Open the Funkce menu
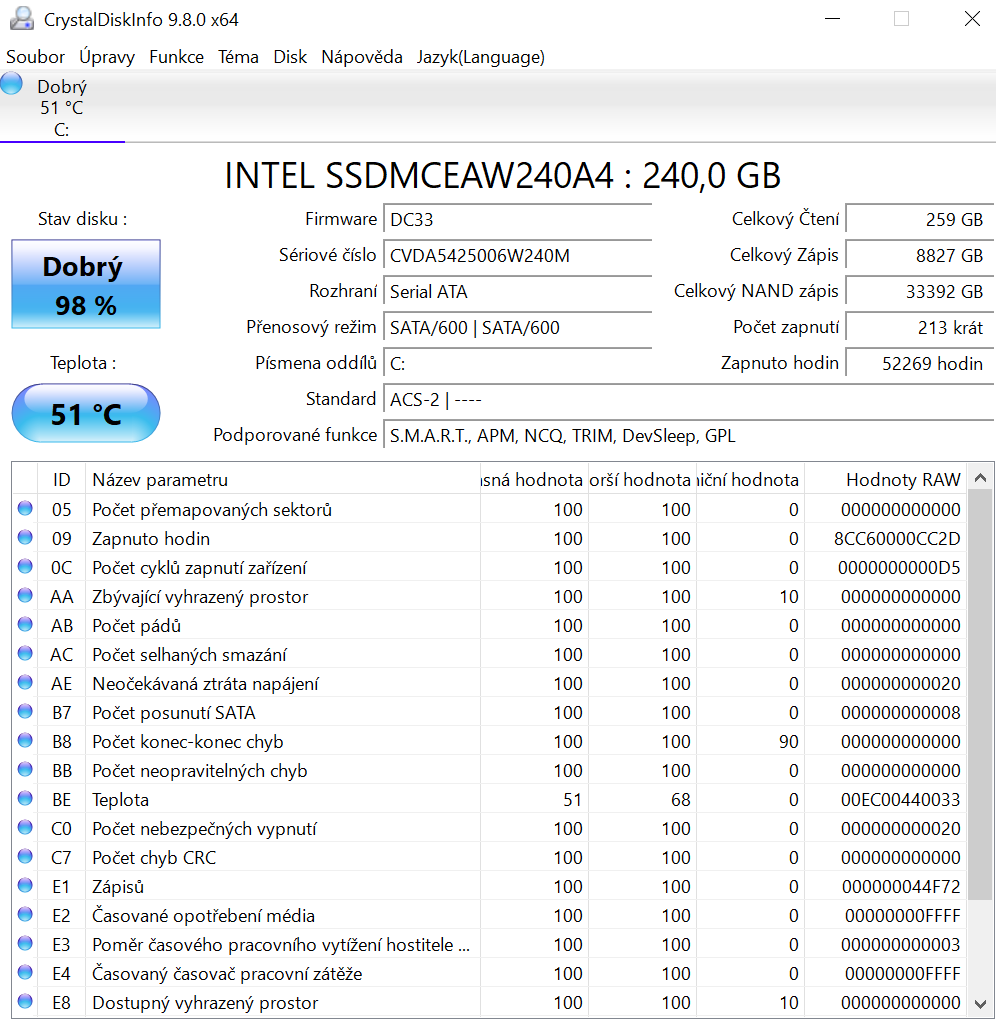This screenshot has height=1021, width=996. click(176, 57)
